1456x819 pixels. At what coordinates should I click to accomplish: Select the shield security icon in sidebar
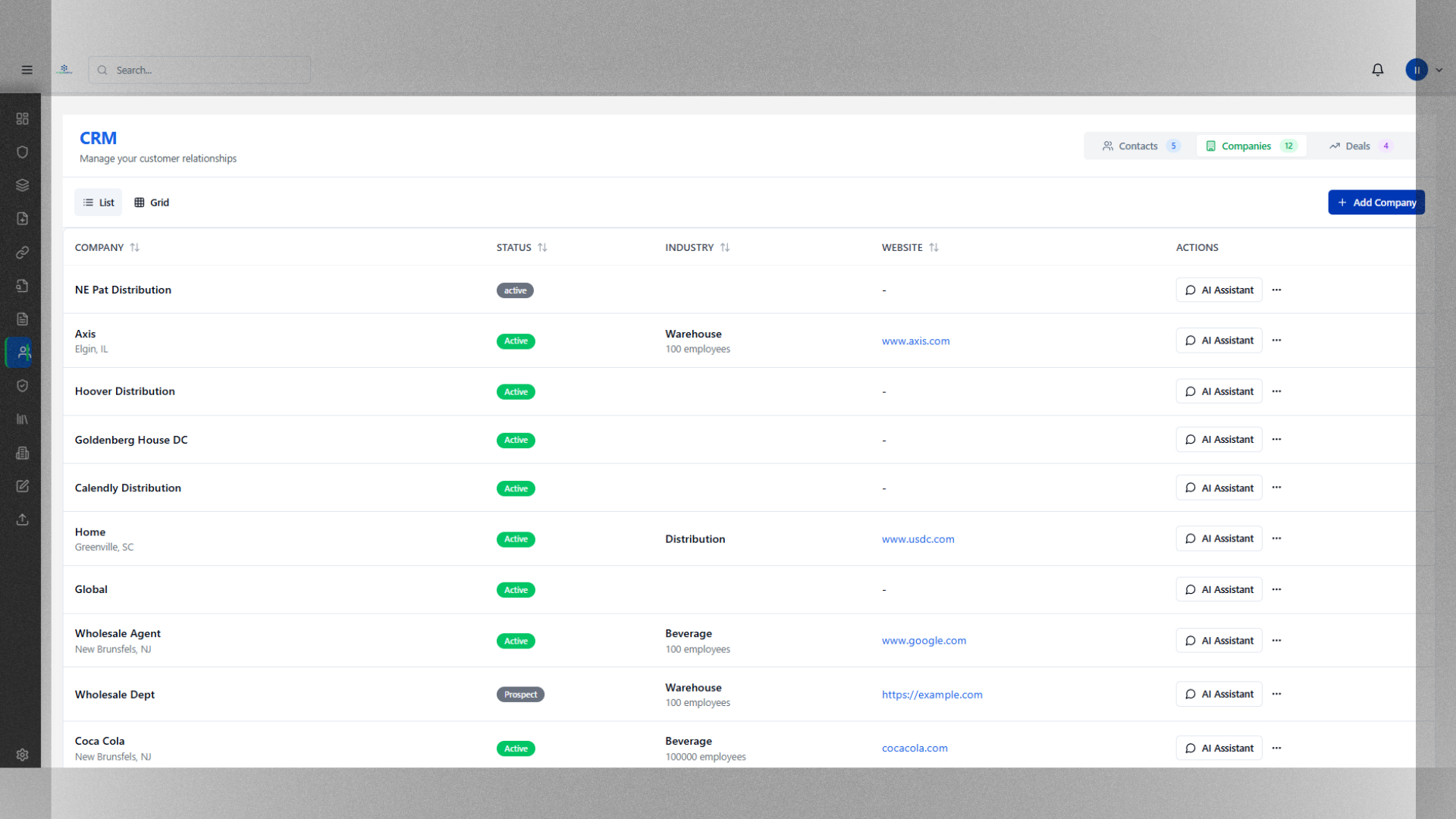[22, 152]
